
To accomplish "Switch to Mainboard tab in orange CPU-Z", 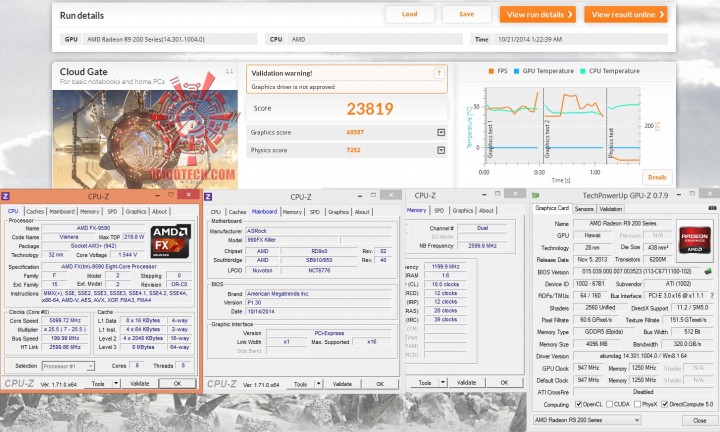I will 62,212.
